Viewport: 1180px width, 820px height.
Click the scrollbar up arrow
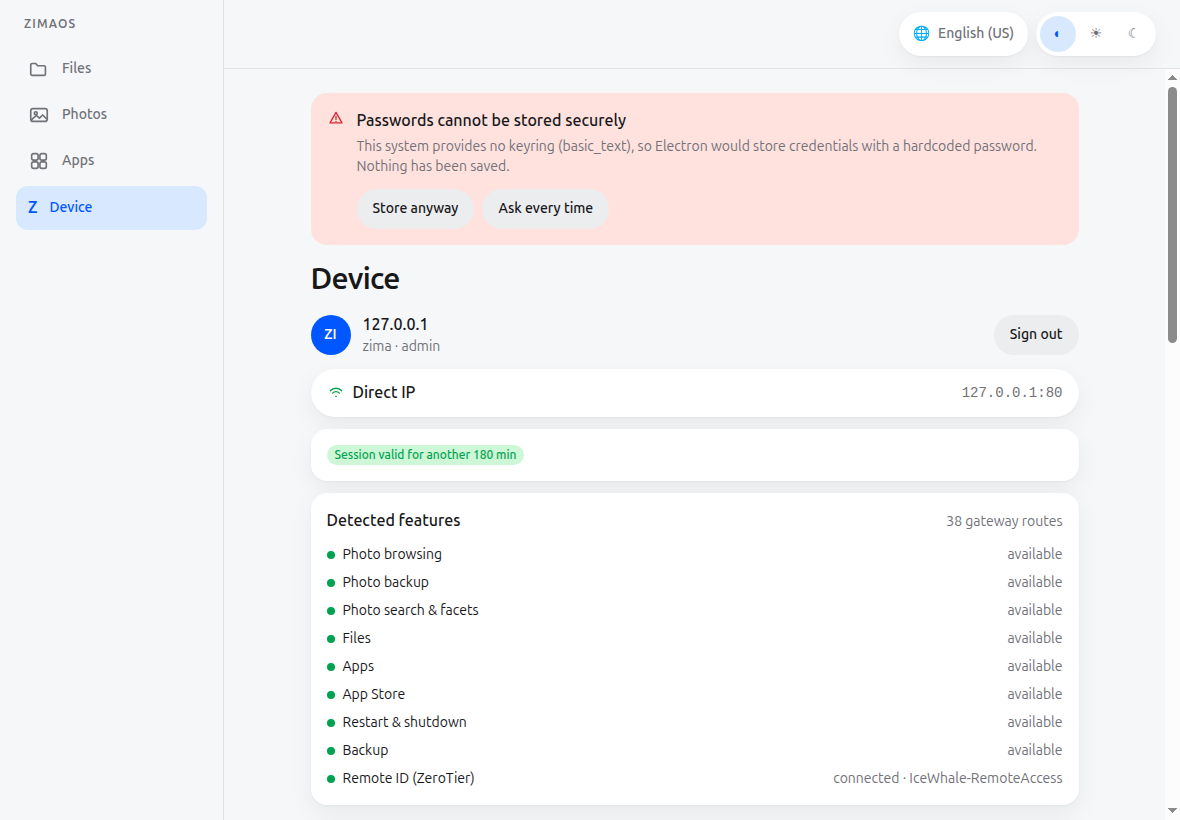coord(1172,77)
